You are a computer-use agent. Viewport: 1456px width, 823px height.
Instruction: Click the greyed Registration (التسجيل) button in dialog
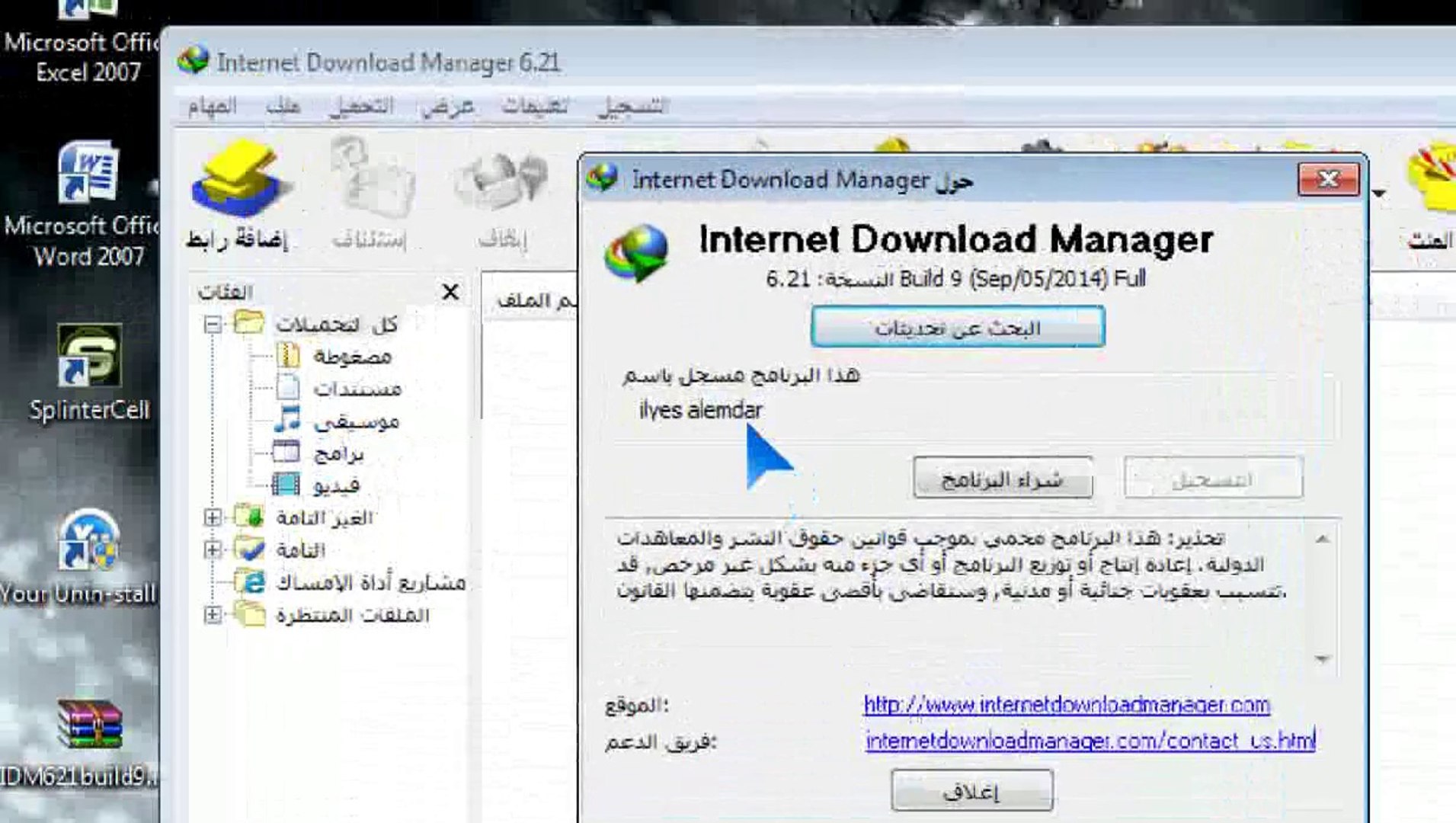tap(1213, 478)
